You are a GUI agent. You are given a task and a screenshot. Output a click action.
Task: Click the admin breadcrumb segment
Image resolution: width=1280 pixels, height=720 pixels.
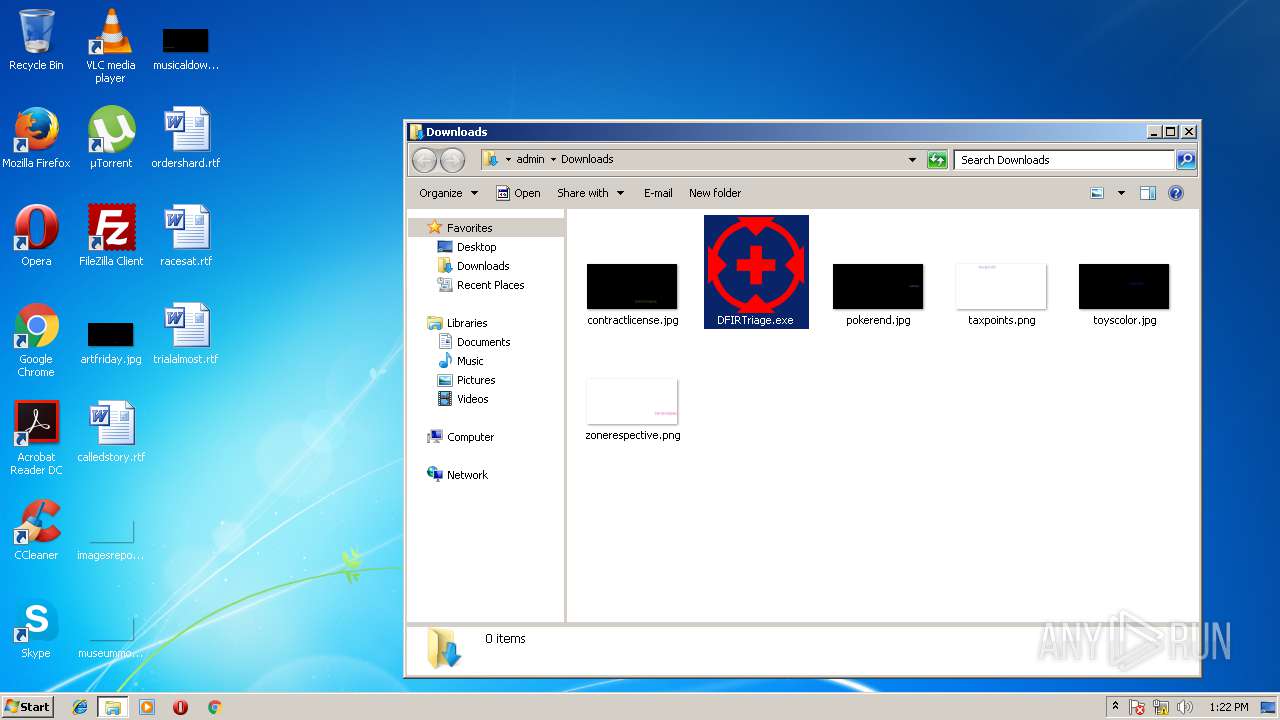click(530, 160)
